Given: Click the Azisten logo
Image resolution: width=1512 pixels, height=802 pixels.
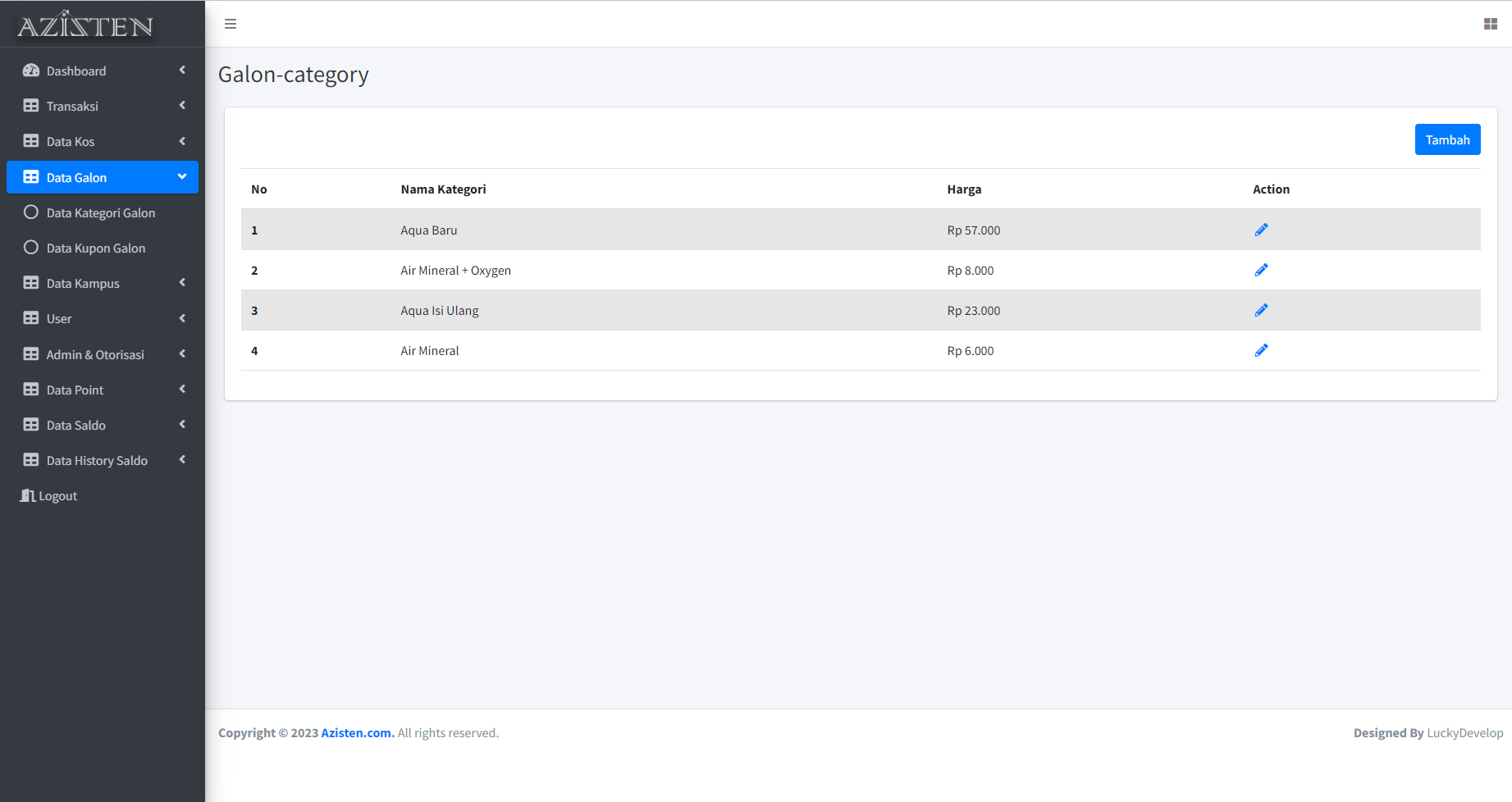Looking at the screenshot, I should tap(85, 25).
